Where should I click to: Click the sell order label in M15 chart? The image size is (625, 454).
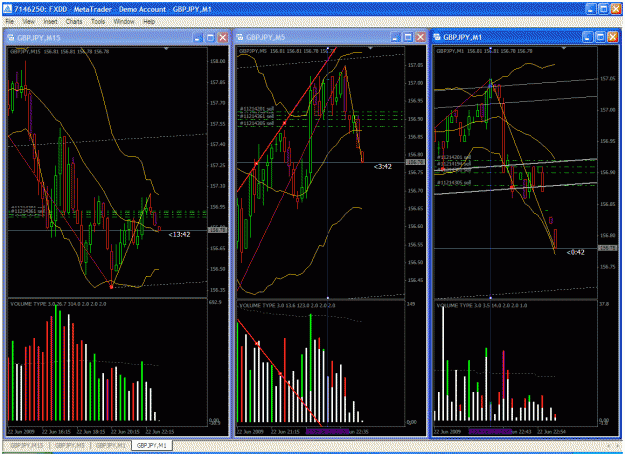[x=28, y=209]
